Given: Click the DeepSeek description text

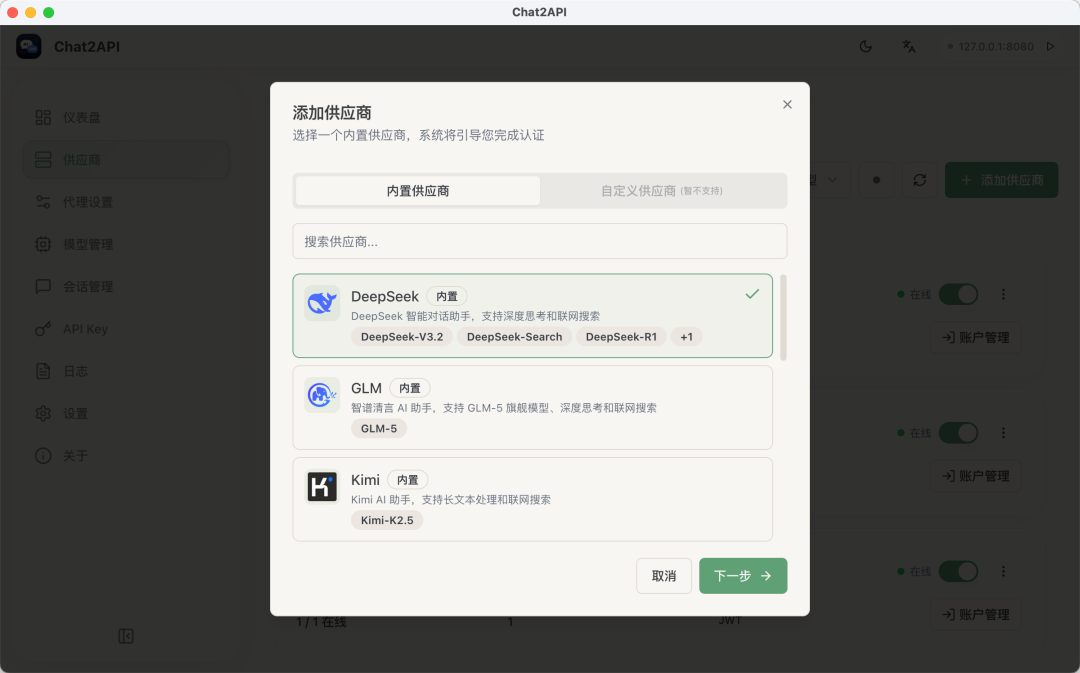Looking at the screenshot, I should coord(475,316).
